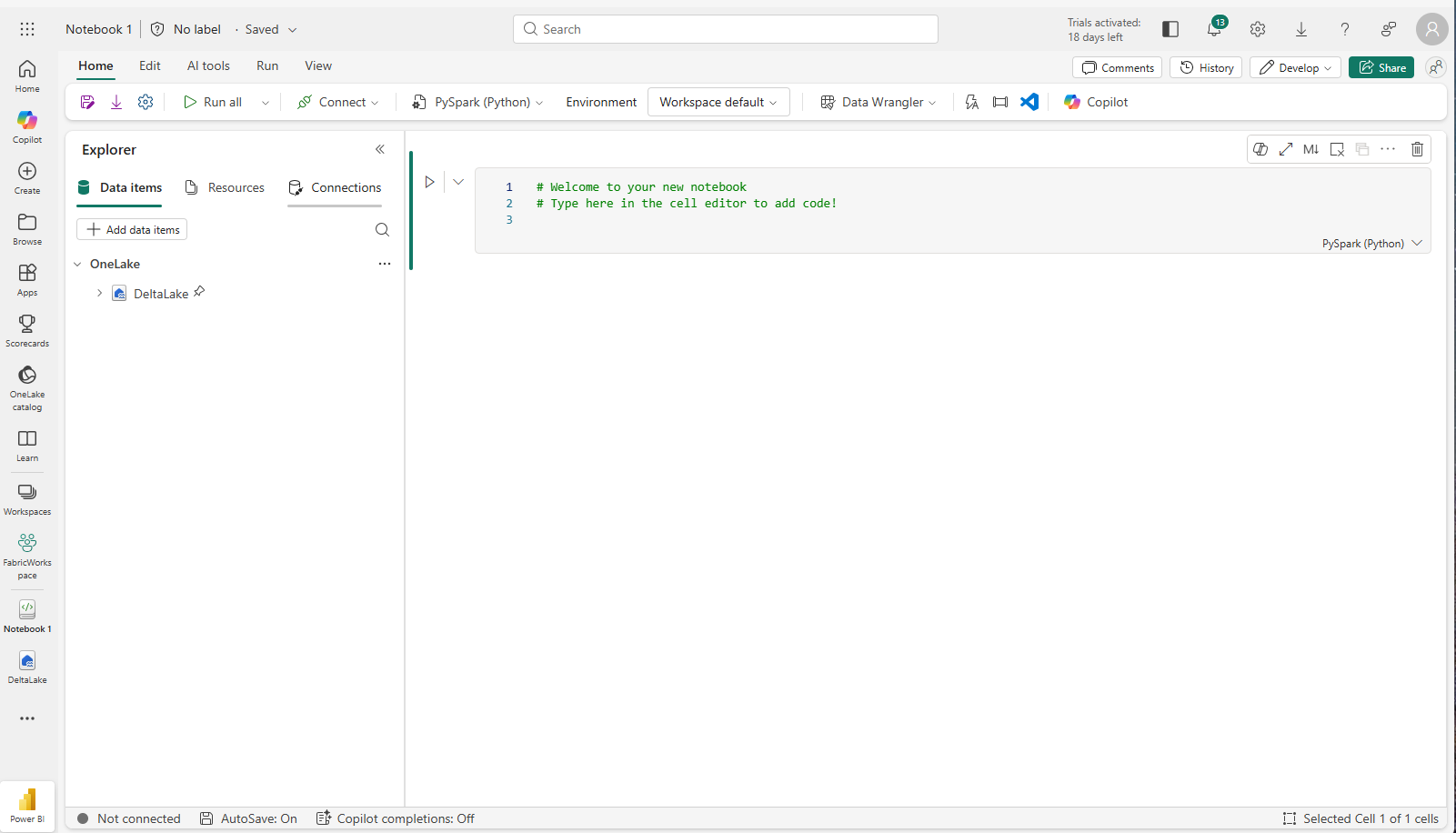Open the Create page in sidebar
The height and width of the screenshot is (833, 1456).
(27, 178)
